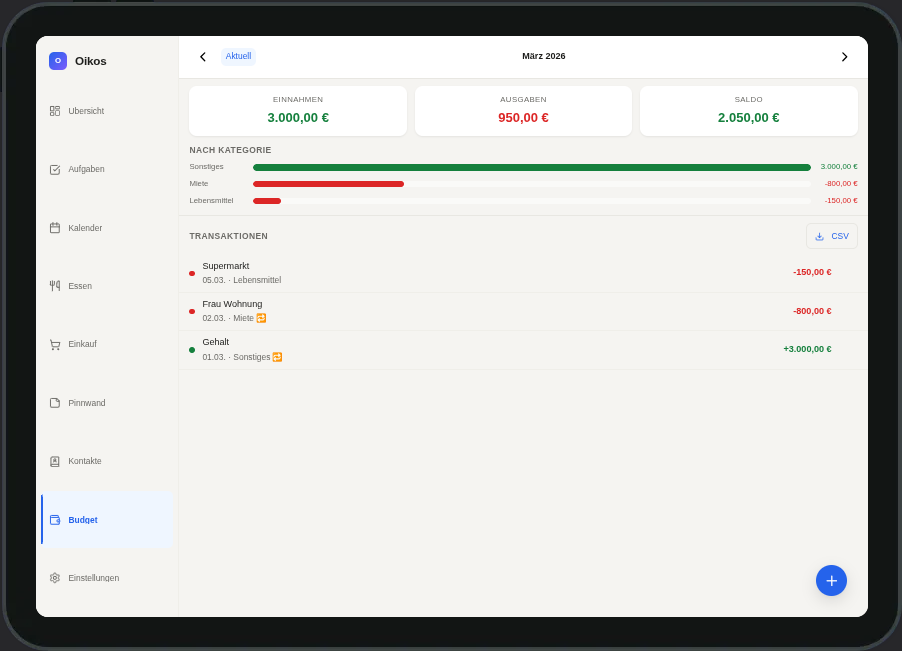Click the Ausgaben summary card

[x=523, y=111]
